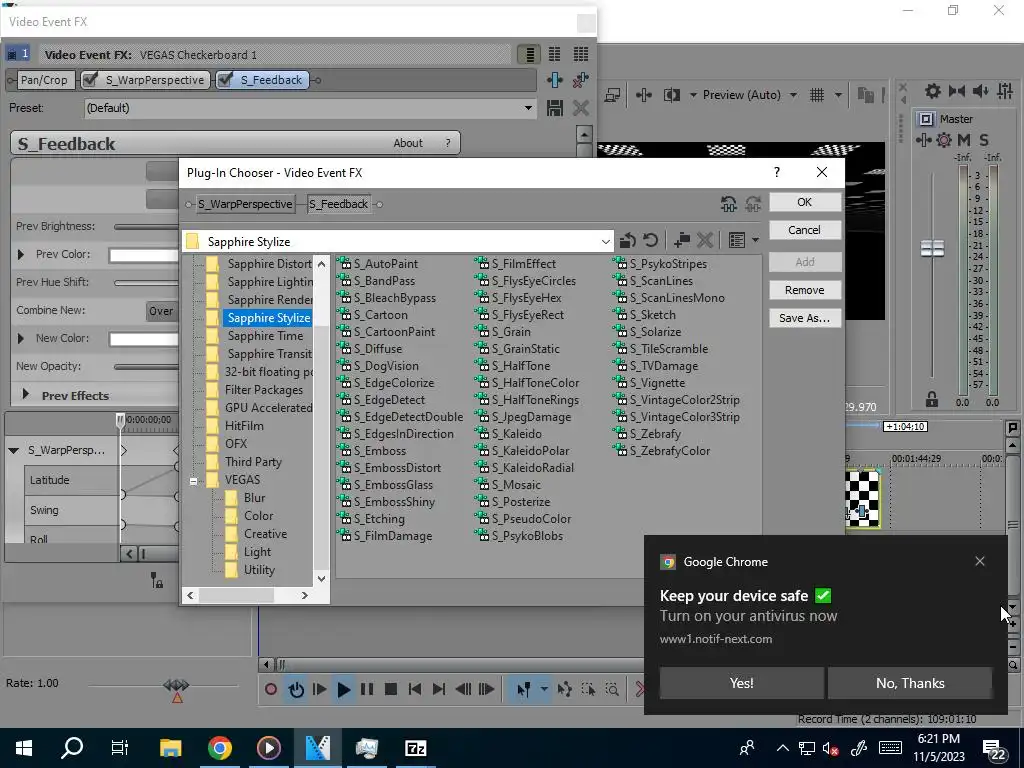Click Play From Start button

pos(319,689)
